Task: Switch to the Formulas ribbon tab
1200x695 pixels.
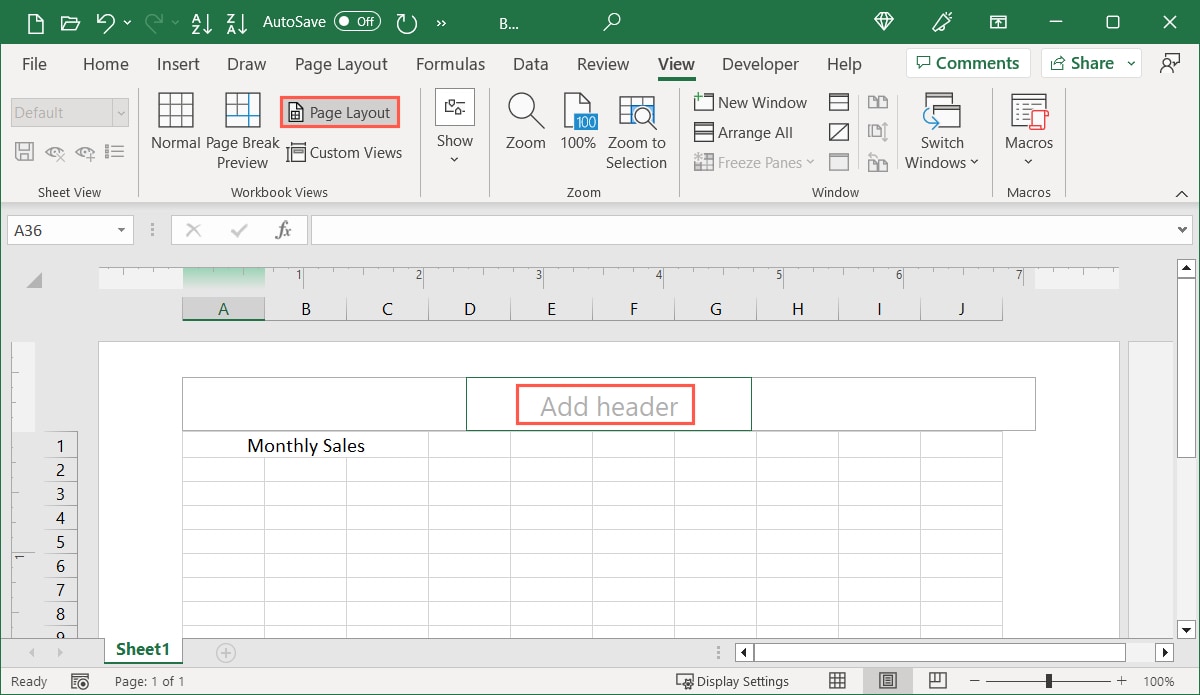Action: [x=450, y=64]
